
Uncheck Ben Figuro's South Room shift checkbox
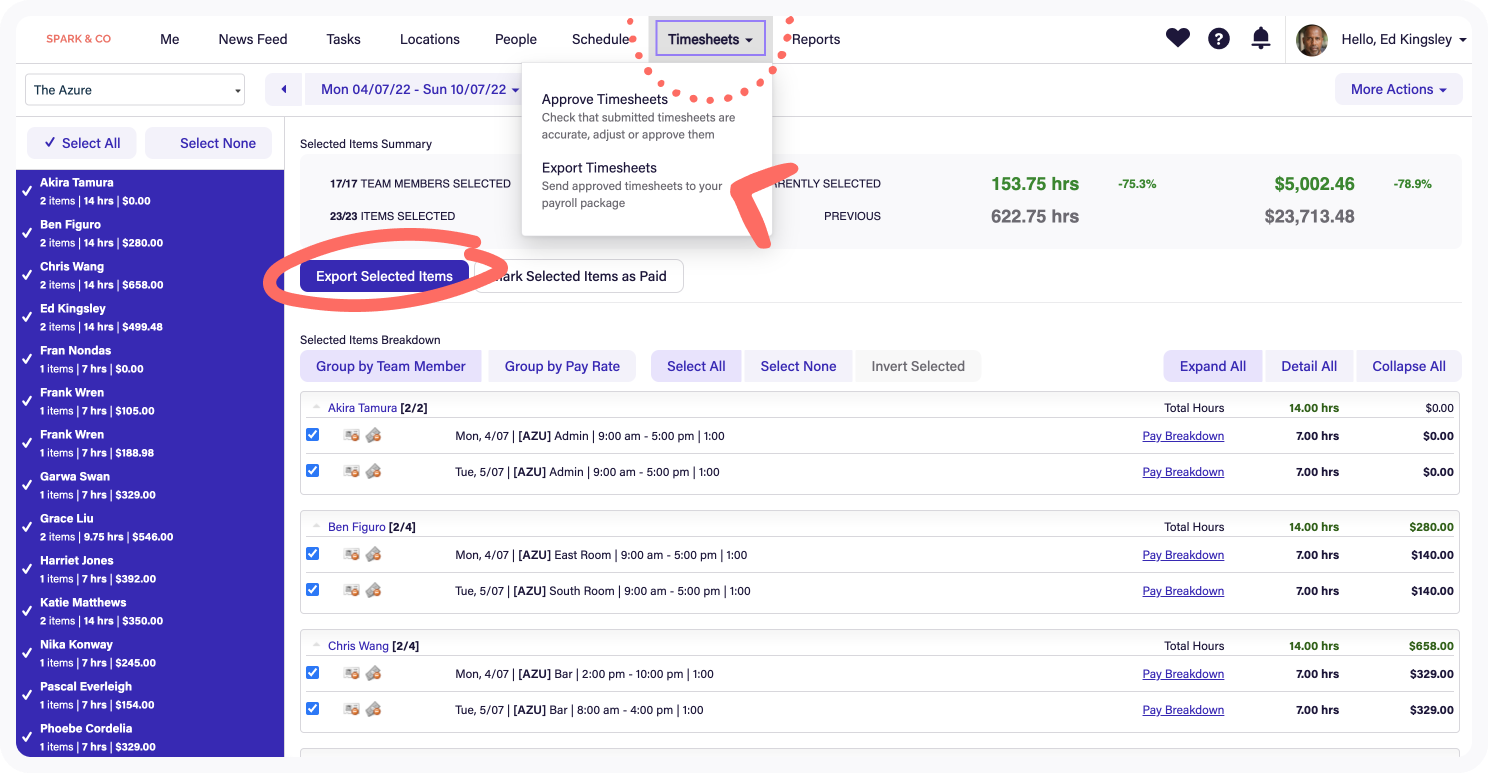pyautogui.click(x=313, y=590)
